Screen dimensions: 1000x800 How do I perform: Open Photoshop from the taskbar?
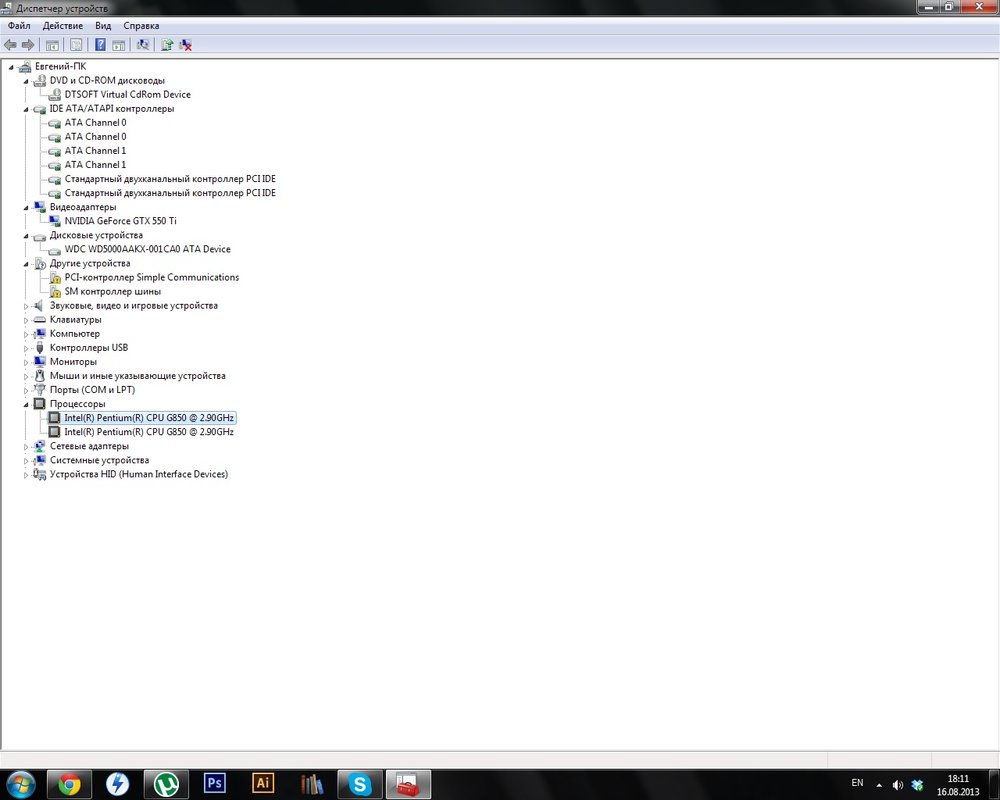click(x=215, y=782)
